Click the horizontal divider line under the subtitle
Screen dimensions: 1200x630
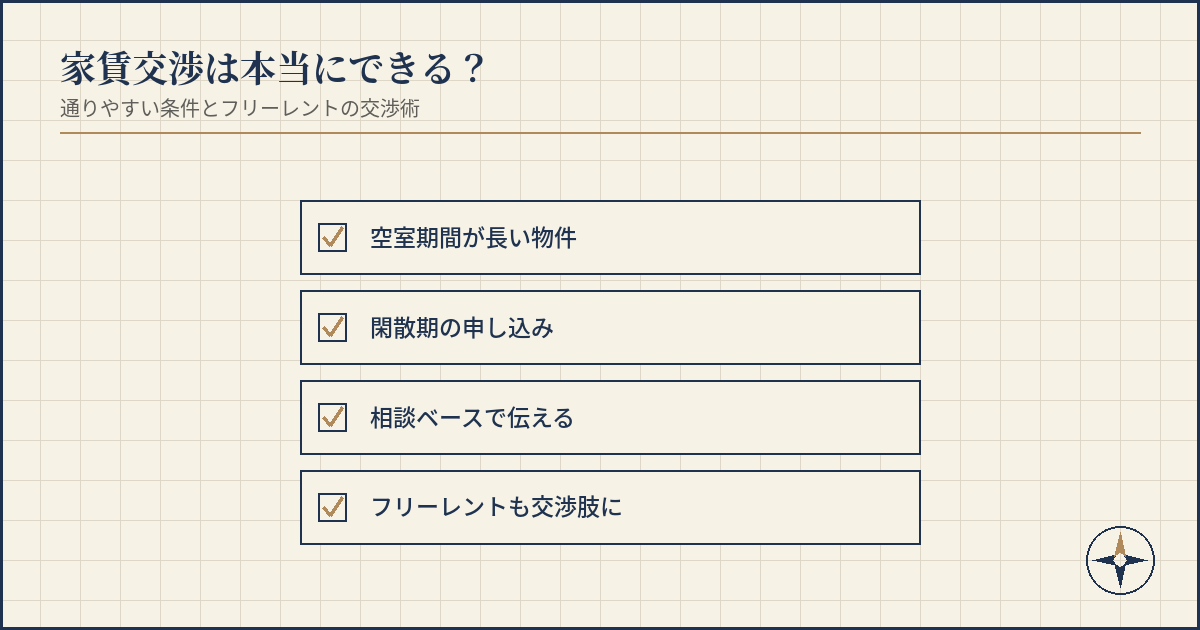click(600, 132)
